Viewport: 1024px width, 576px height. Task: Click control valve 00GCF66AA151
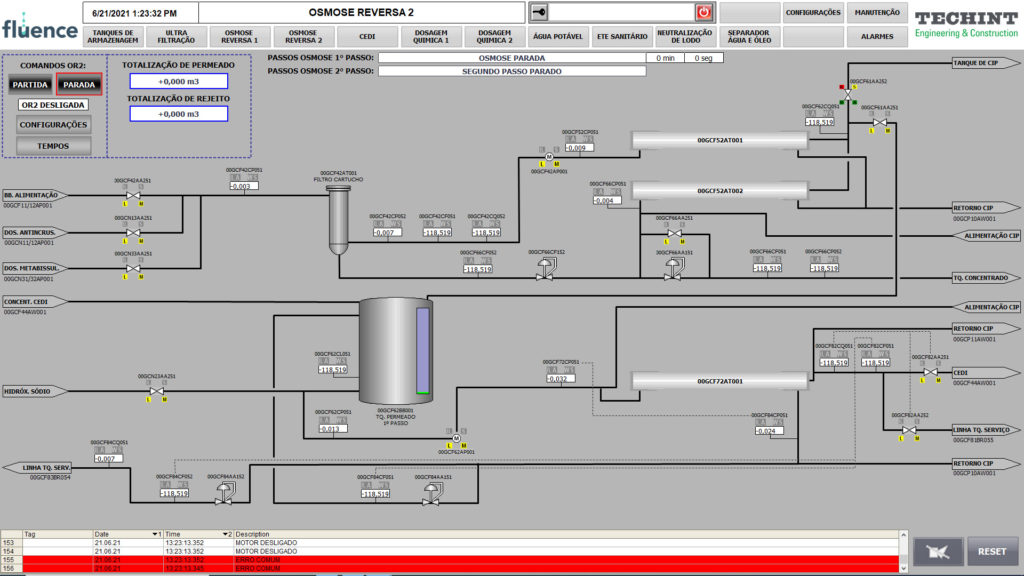coord(673,269)
